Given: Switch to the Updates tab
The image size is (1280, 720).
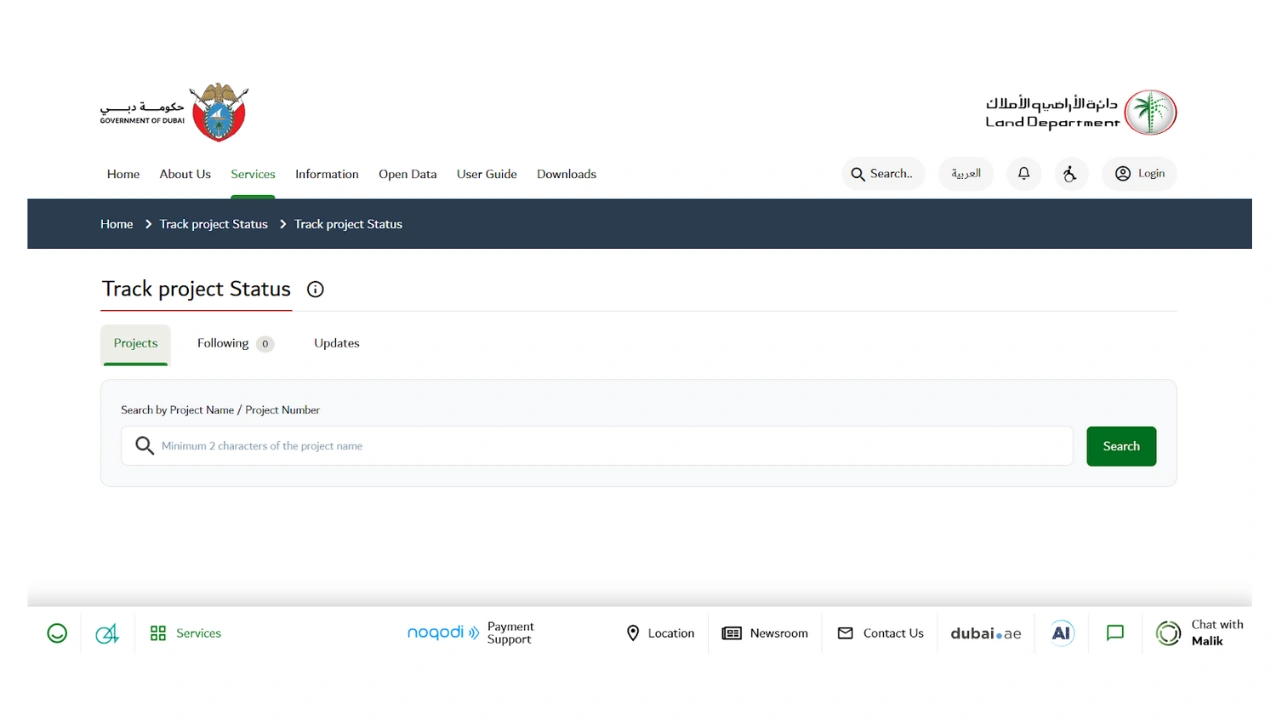Looking at the screenshot, I should point(336,343).
